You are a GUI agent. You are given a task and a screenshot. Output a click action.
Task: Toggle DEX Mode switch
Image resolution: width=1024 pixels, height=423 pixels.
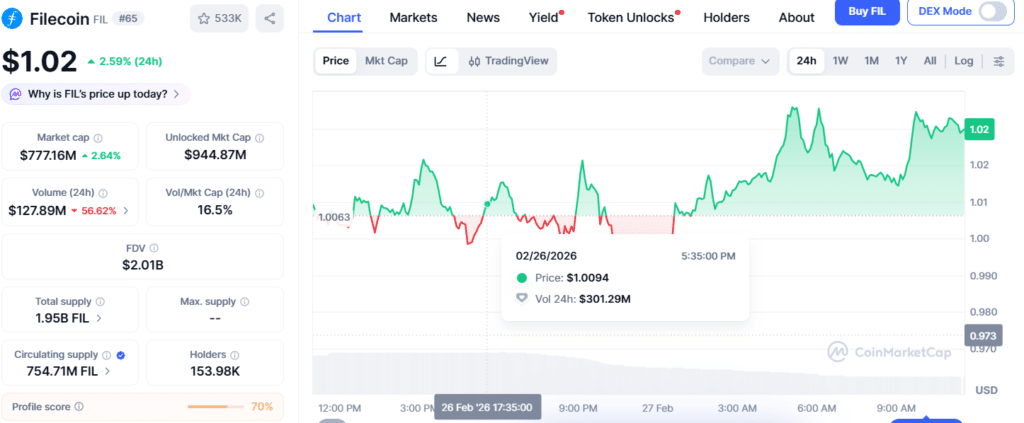[993, 11]
